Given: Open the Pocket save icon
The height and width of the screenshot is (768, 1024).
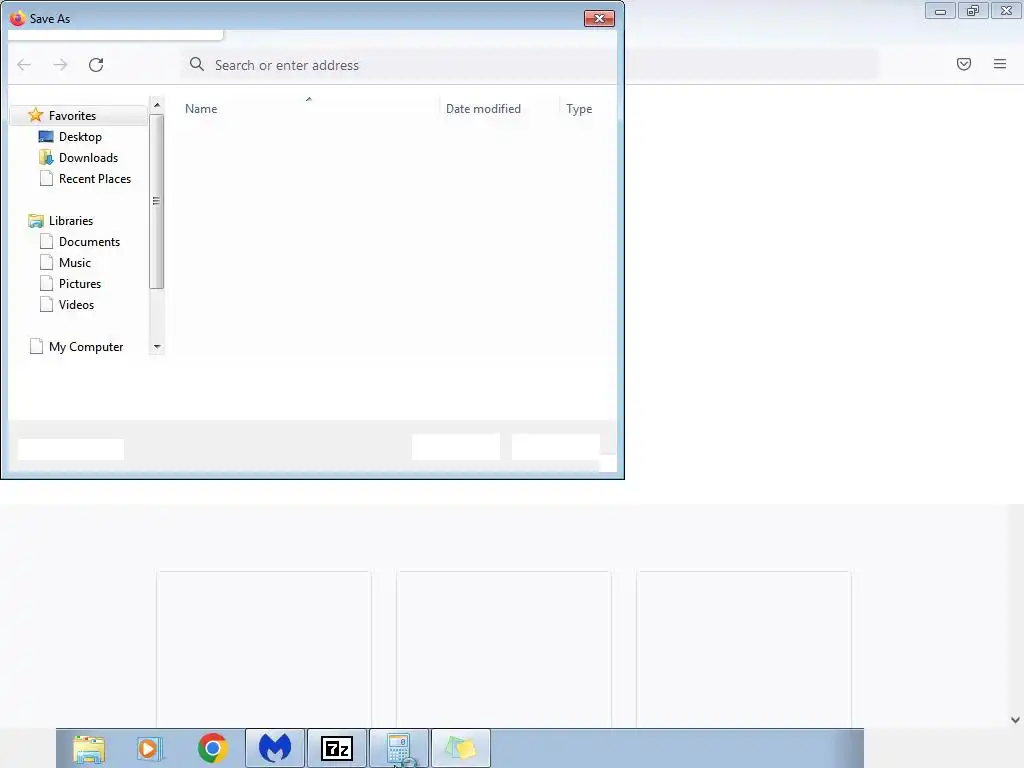Looking at the screenshot, I should coord(964,64).
